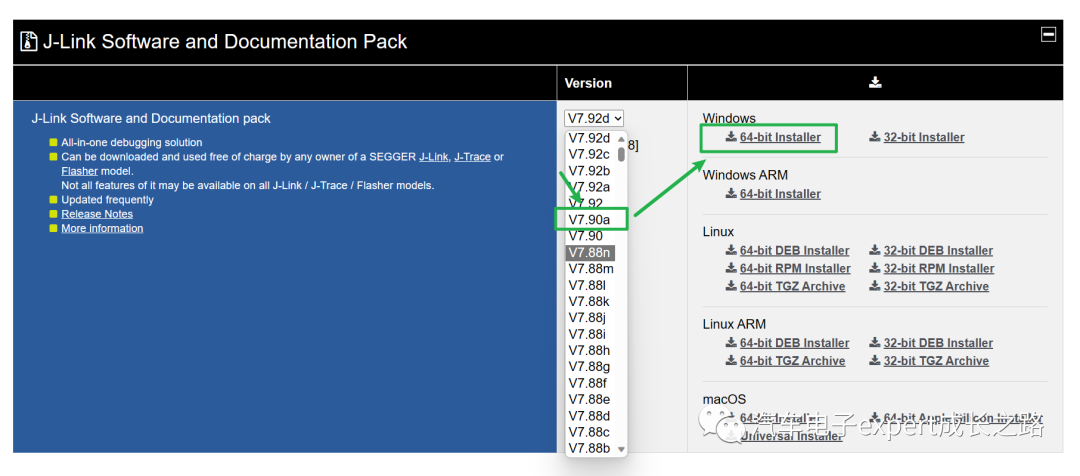Download the Windows ARM 64-bit Installer
The width and height of the screenshot is (1080, 476).
tap(780, 194)
